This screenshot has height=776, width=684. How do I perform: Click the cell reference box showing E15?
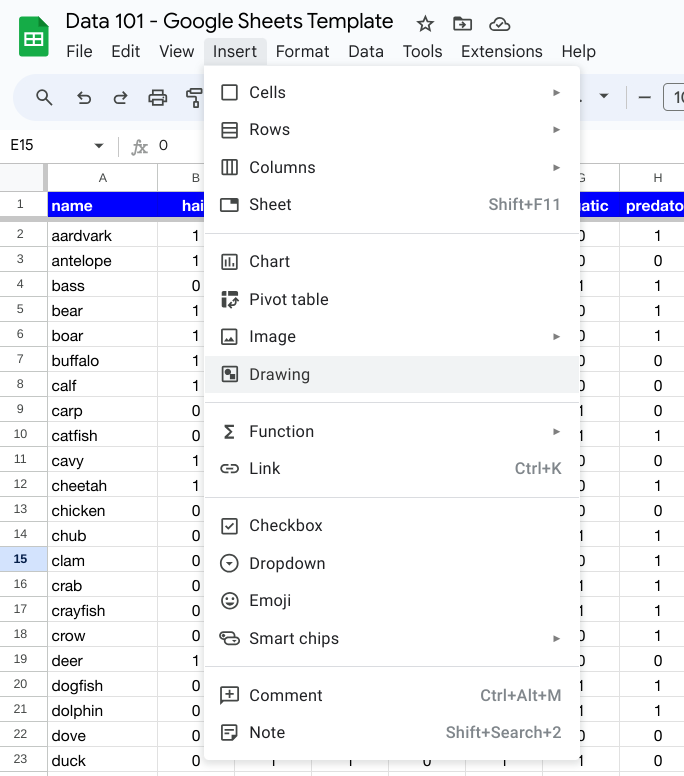pyautogui.click(x=45, y=146)
